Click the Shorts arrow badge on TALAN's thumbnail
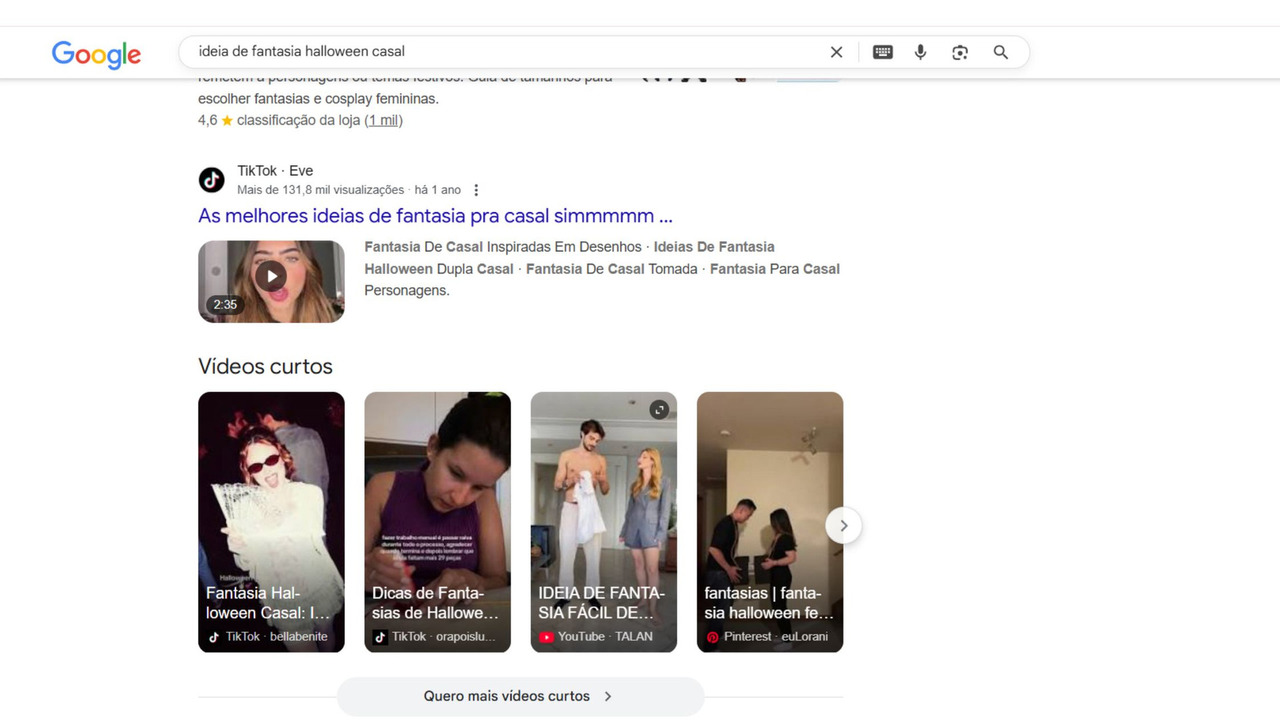The width and height of the screenshot is (1280, 720). coord(658,409)
